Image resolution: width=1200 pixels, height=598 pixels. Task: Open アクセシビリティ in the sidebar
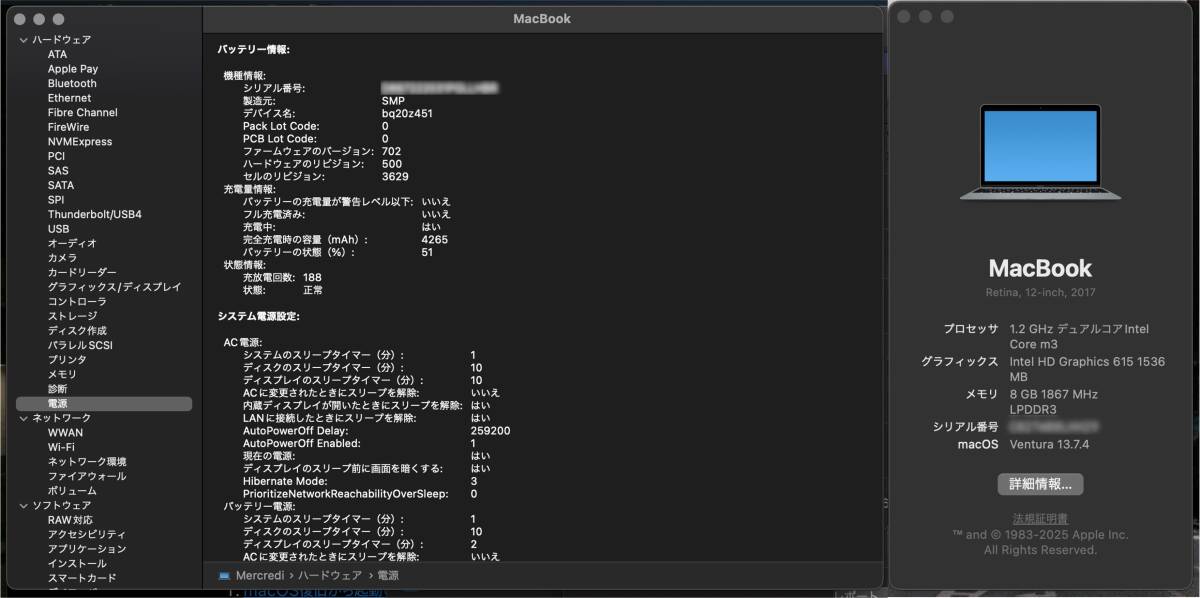click(87, 534)
